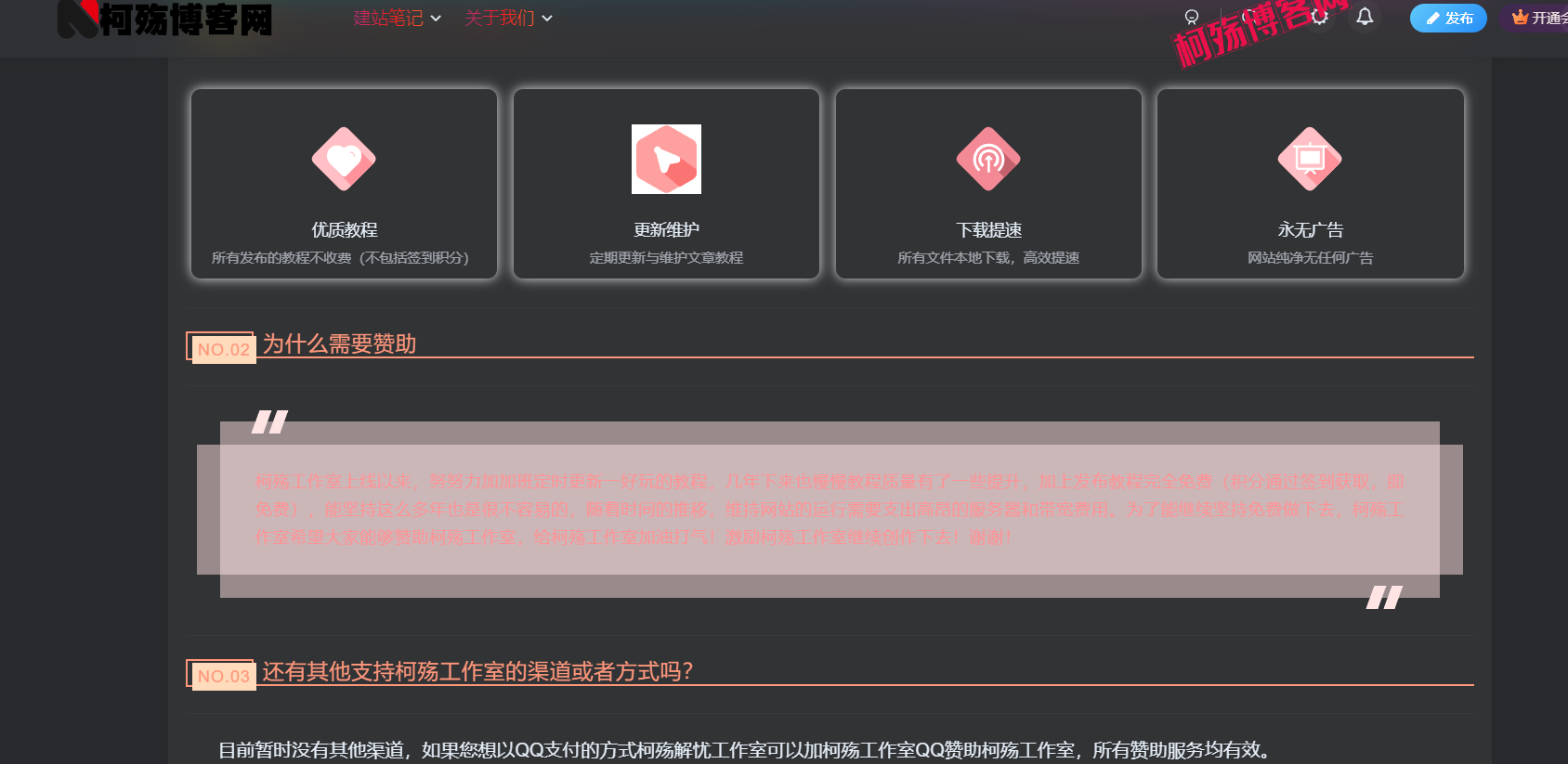Click the broadcast signal icon above 下载提速
1568x764 pixels.
988,159
